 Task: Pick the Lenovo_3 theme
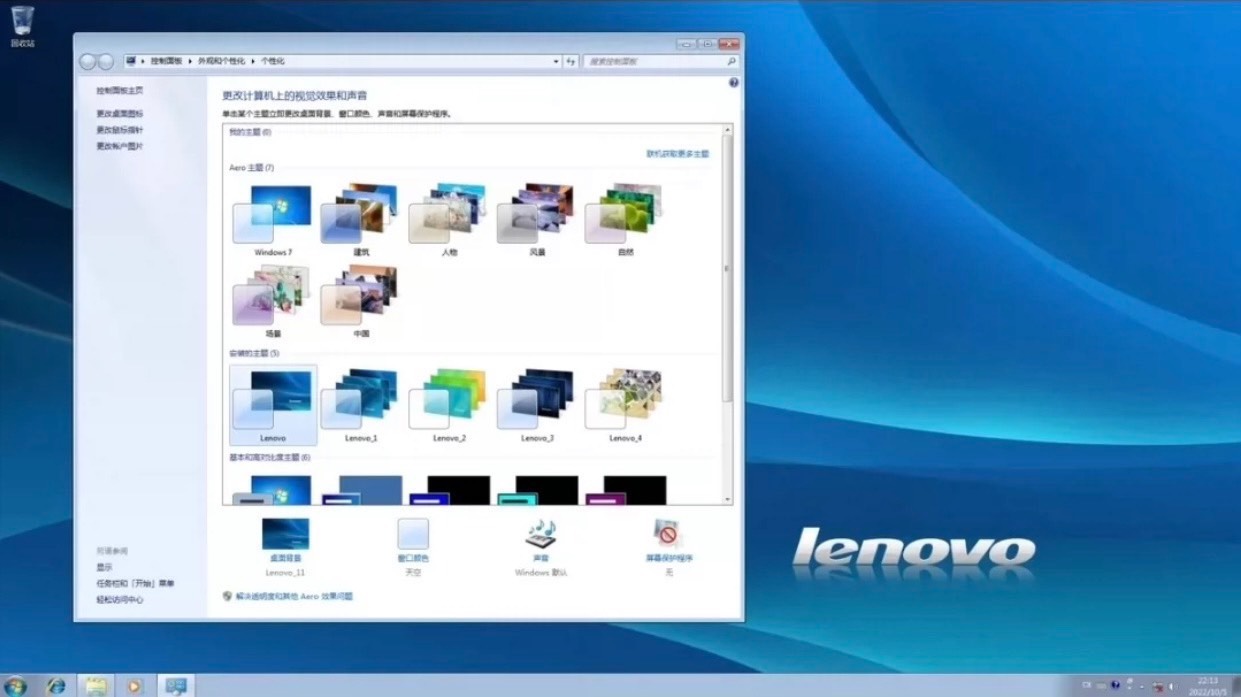[x=536, y=405]
